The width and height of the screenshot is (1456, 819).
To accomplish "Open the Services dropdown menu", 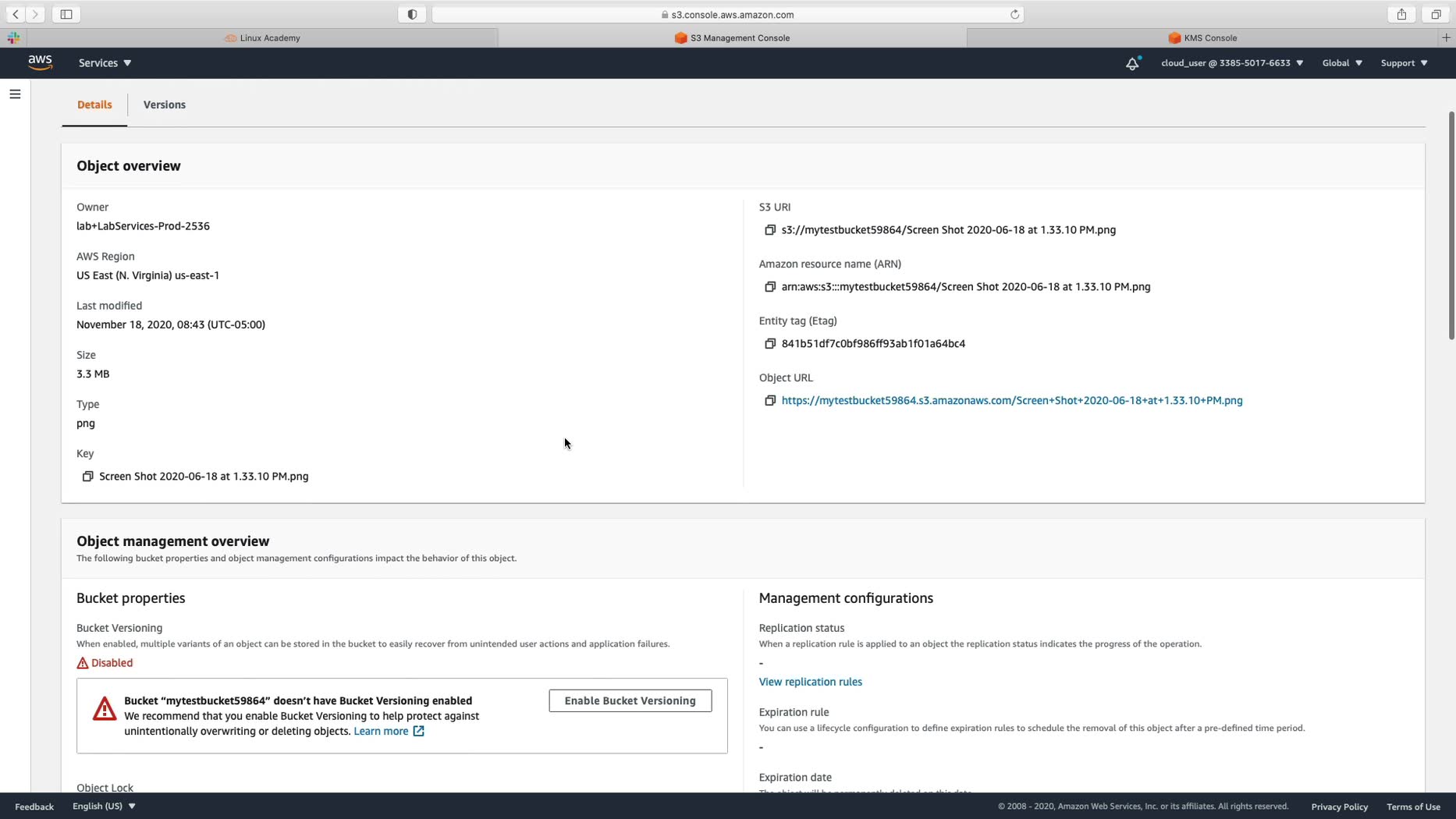I will pos(105,63).
